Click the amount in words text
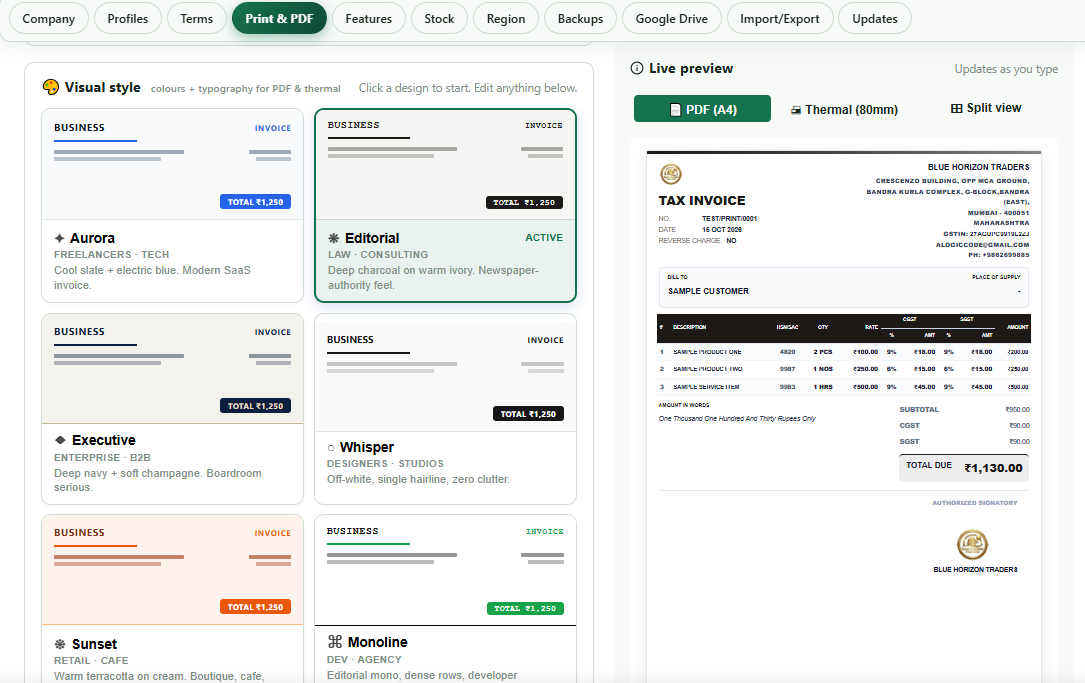This screenshot has width=1085, height=683. (x=737, y=419)
